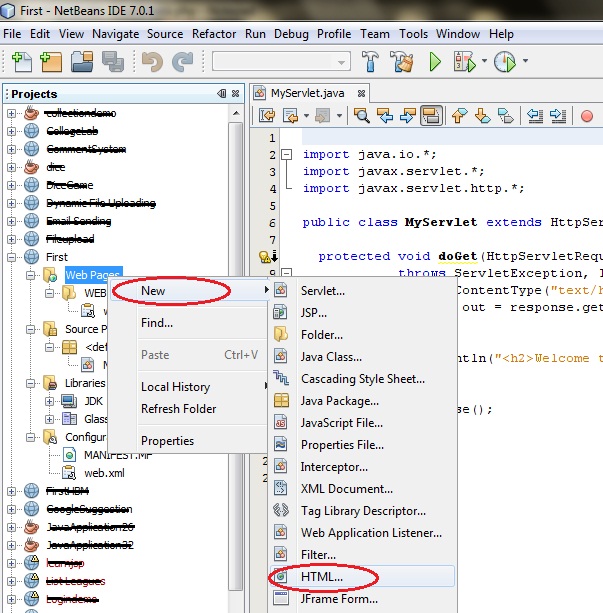
Task: Collapse the imports code fold on line 2
Action: tap(287, 154)
